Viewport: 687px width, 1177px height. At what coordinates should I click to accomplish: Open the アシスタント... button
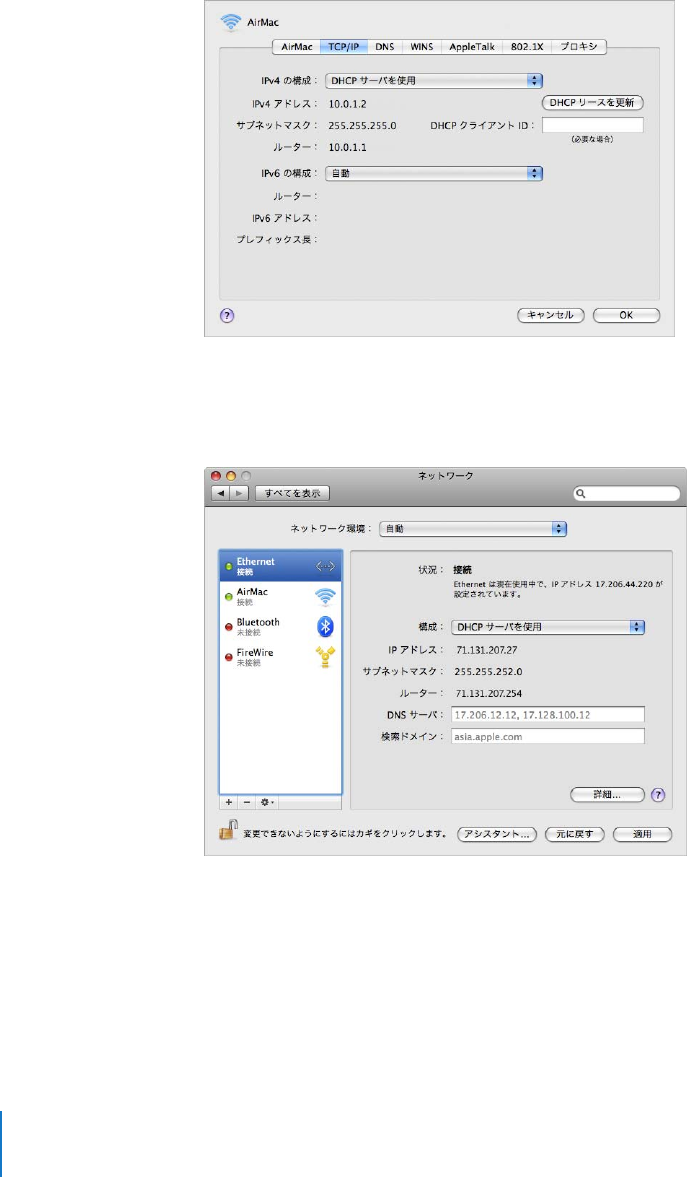click(497, 835)
